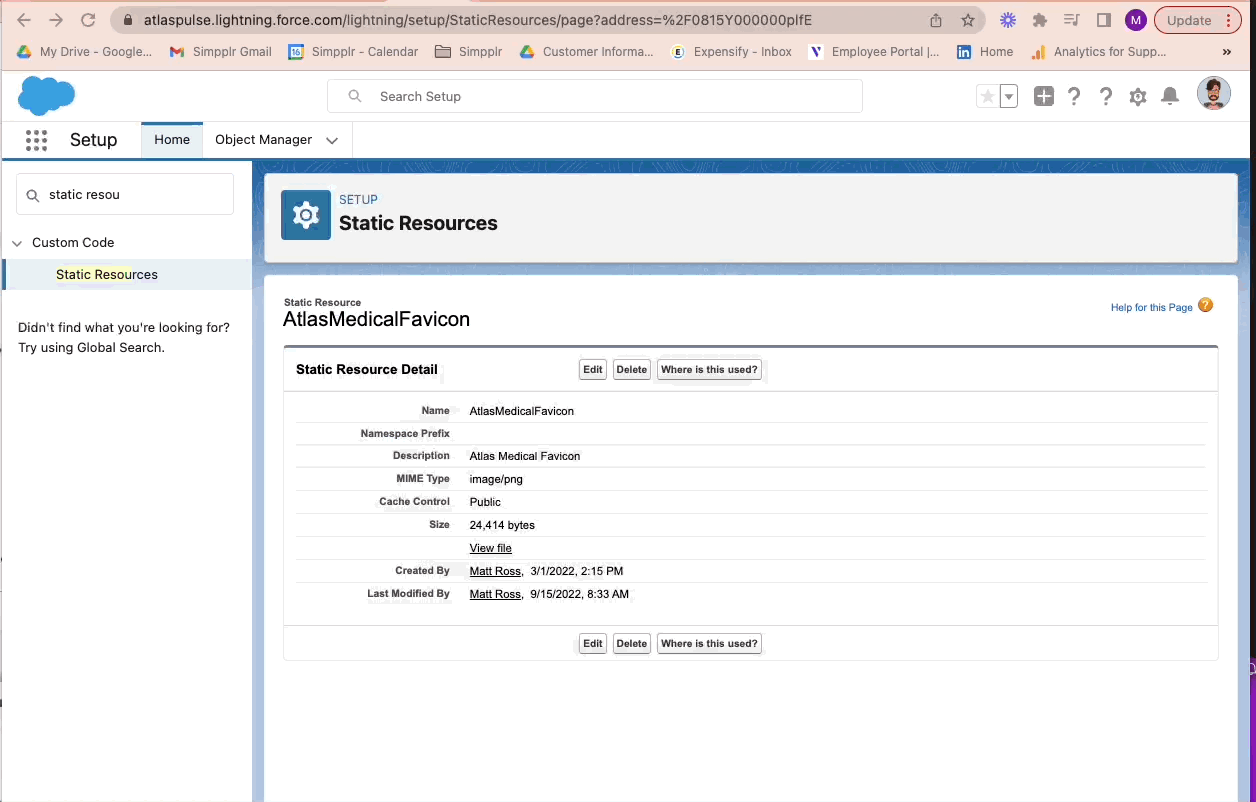Open Matt Ross link in Last Modified By
1256x802 pixels.
pos(495,594)
